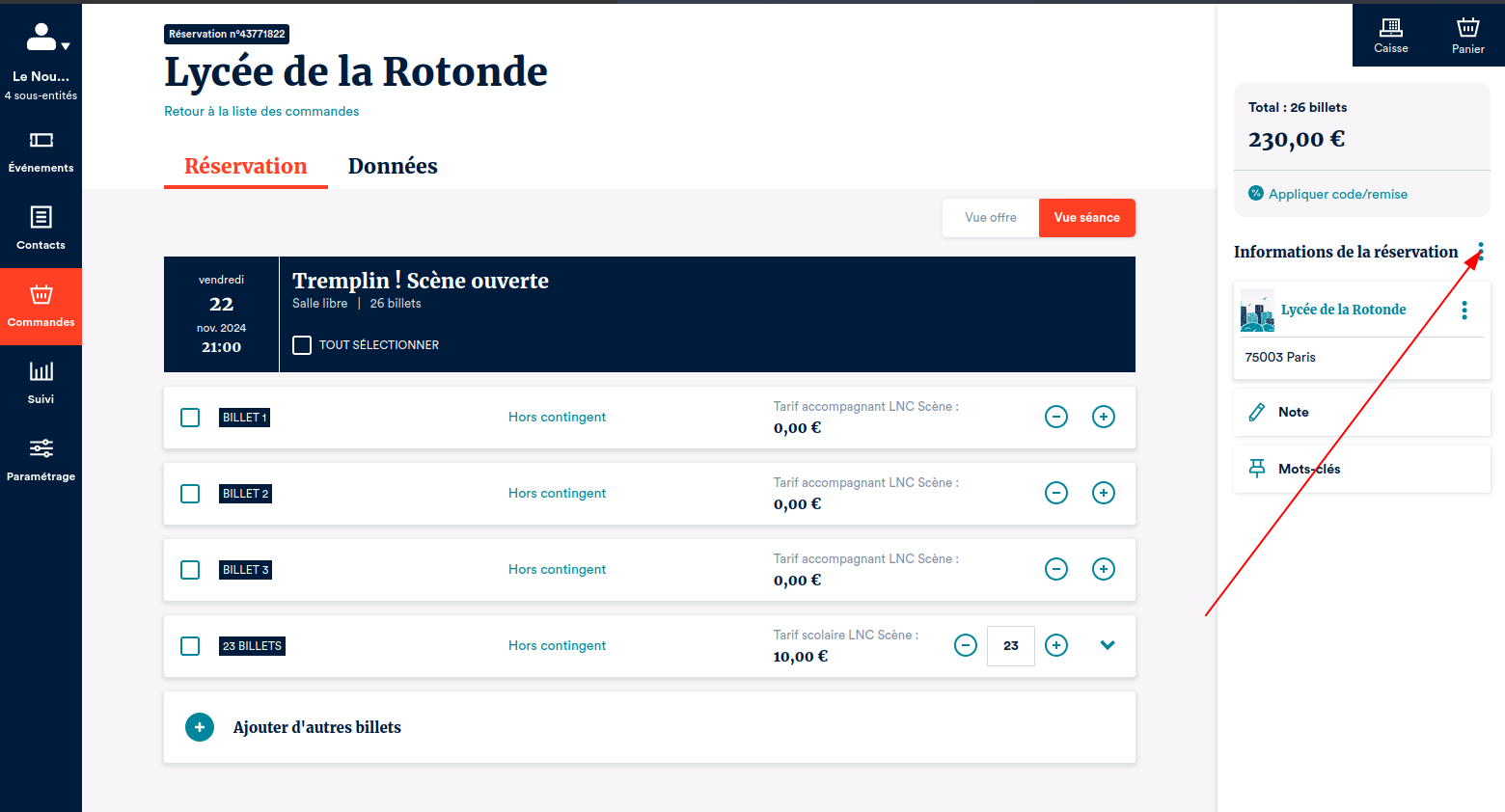Open options menu for Informations de la réservation
This screenshot has width=1505, height=812.
click(1481, 252)
